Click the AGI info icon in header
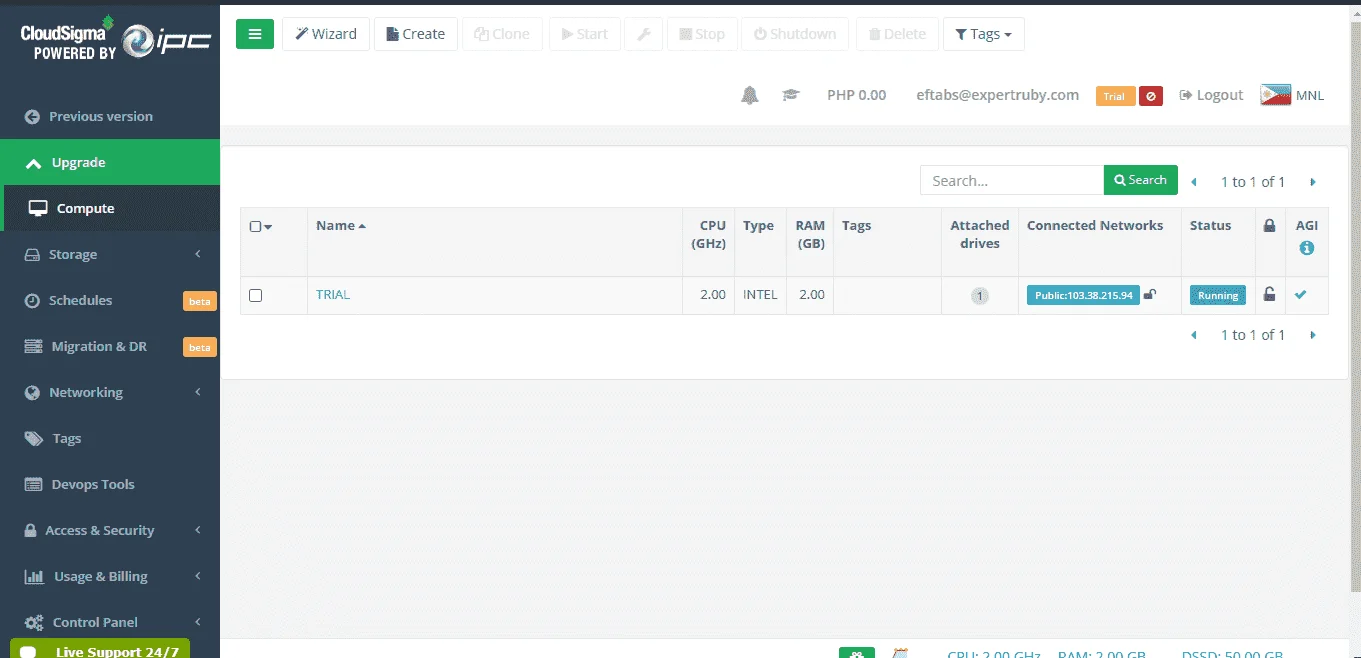This screenshot has width=1361, height=658. pos(1307,247)
